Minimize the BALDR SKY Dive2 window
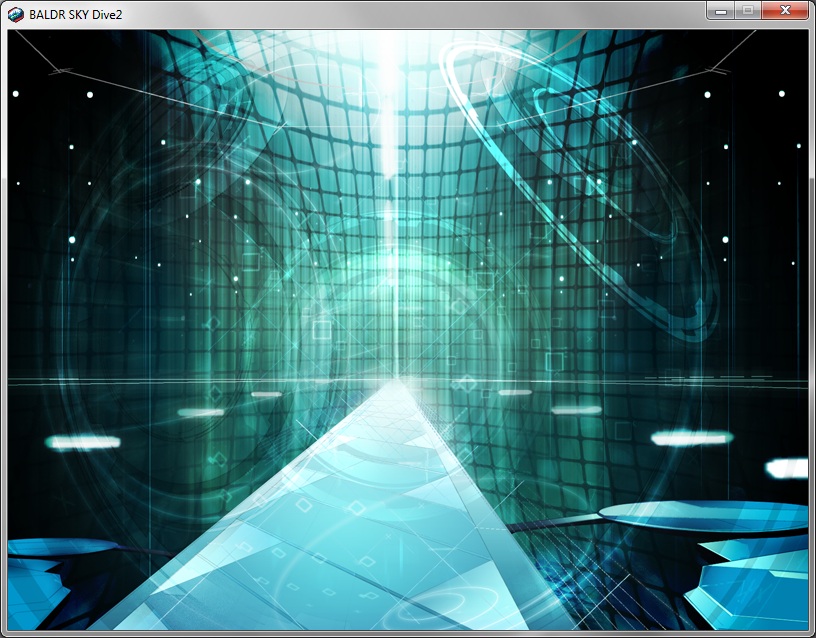This screenshot has height=638, width=816. (x=720, y=10)
